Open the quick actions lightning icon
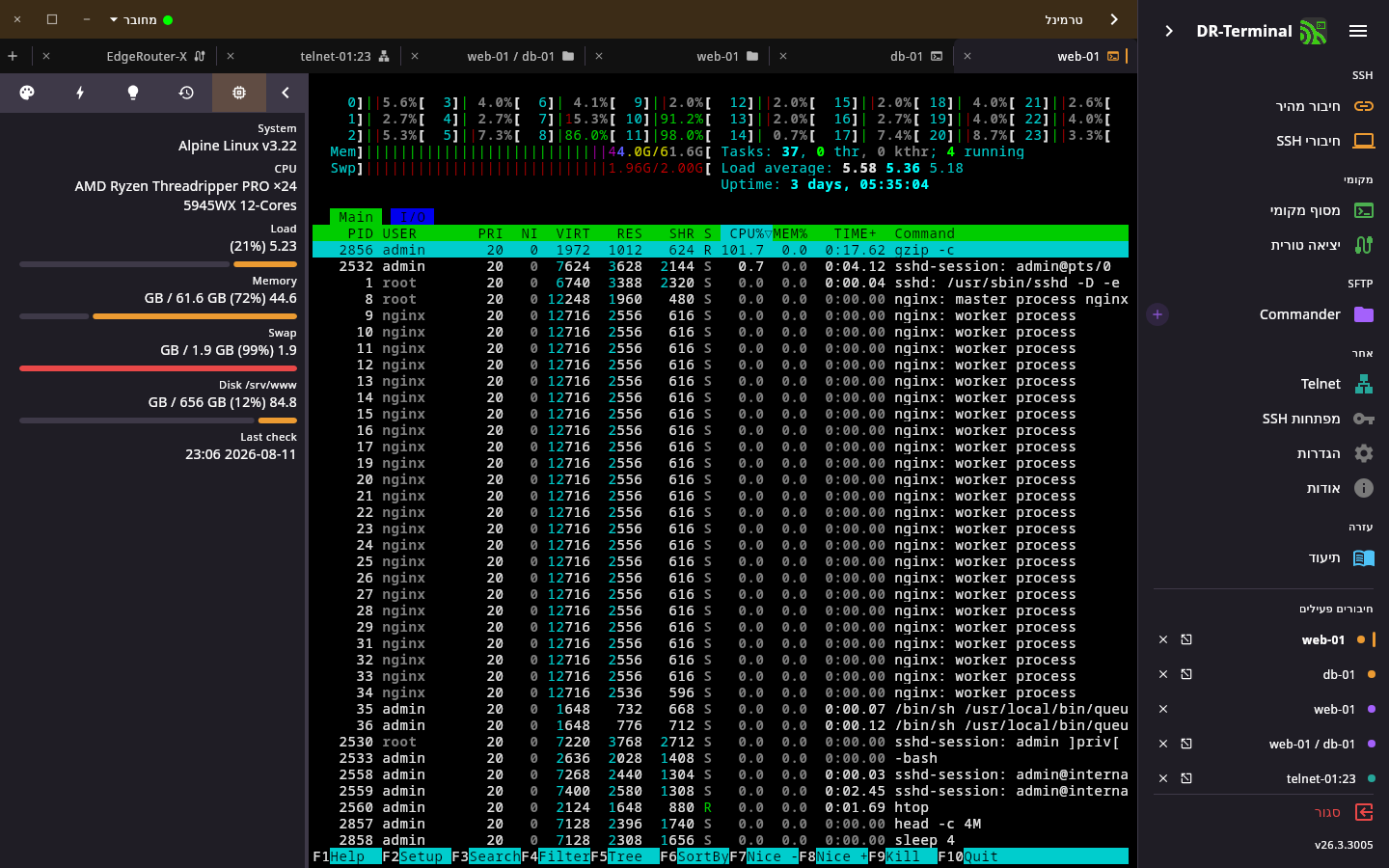Image resolution: width=1389 pixels, height=868 pixels. pos(80,93)
